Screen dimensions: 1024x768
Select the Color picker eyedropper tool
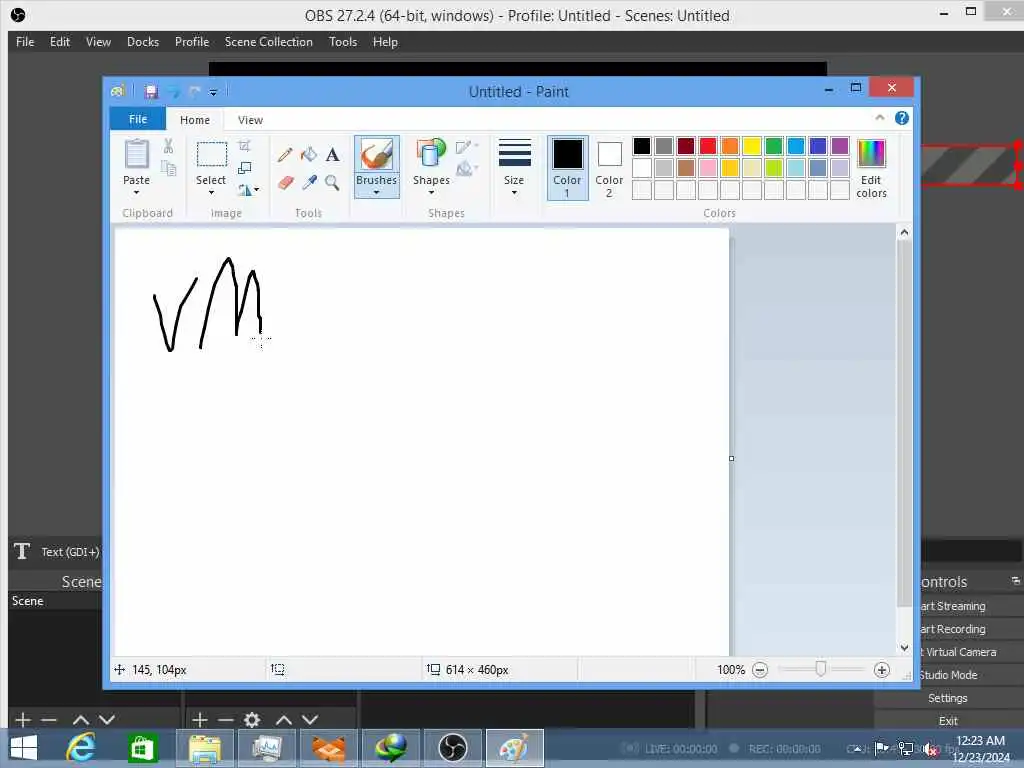[309, 182]
